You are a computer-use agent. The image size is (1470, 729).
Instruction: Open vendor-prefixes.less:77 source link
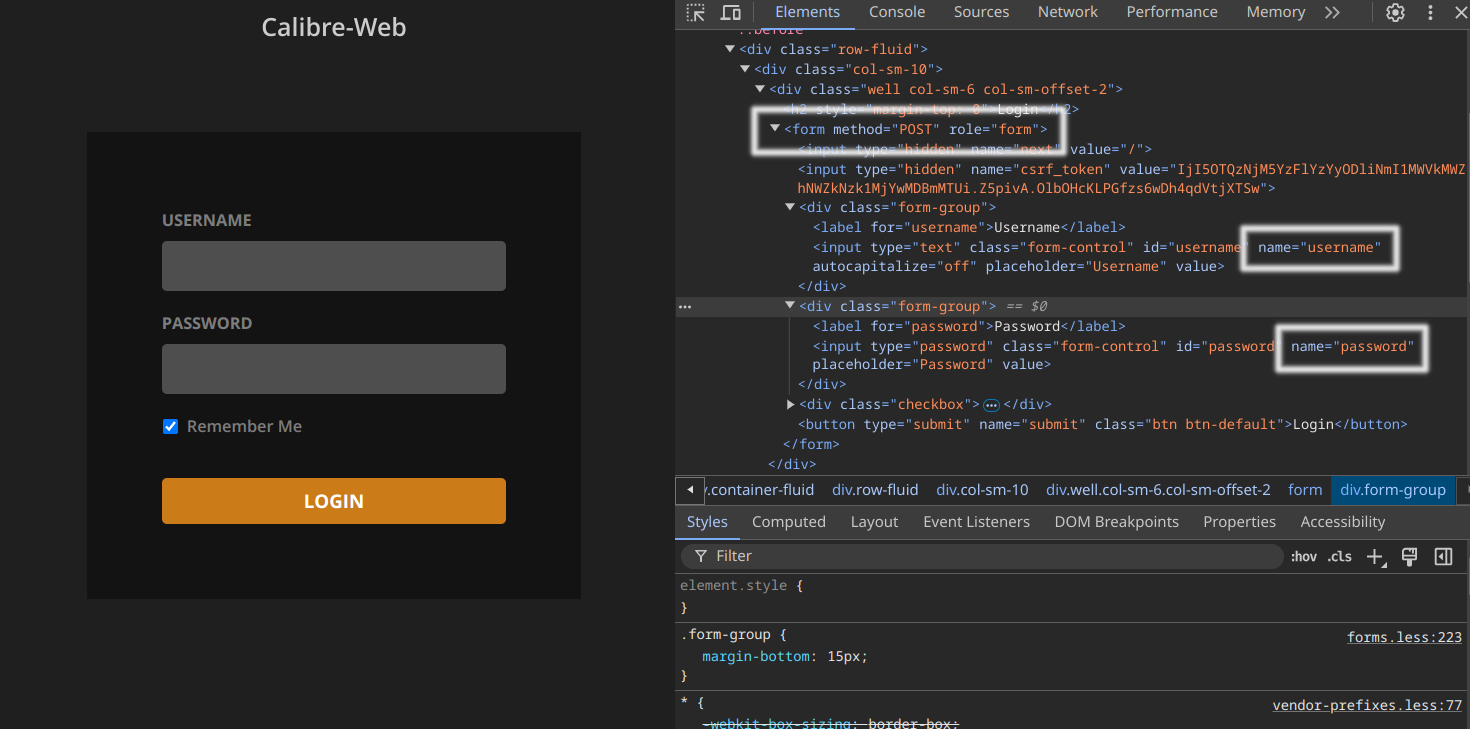pyautogui.click(x=1367, y=705)
